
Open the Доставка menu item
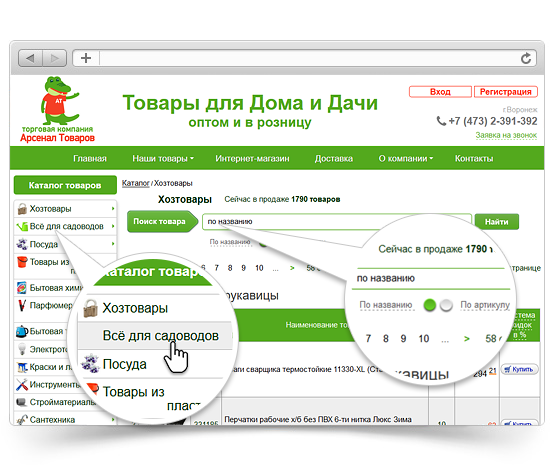[x=334, y=159]
